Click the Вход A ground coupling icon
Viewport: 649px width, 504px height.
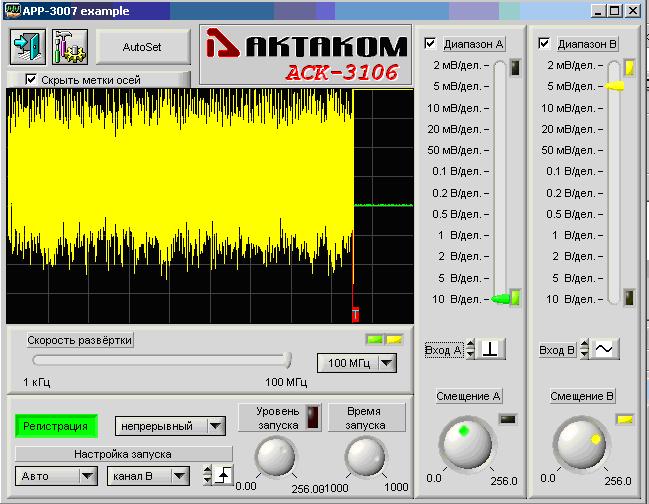(491, 349)
